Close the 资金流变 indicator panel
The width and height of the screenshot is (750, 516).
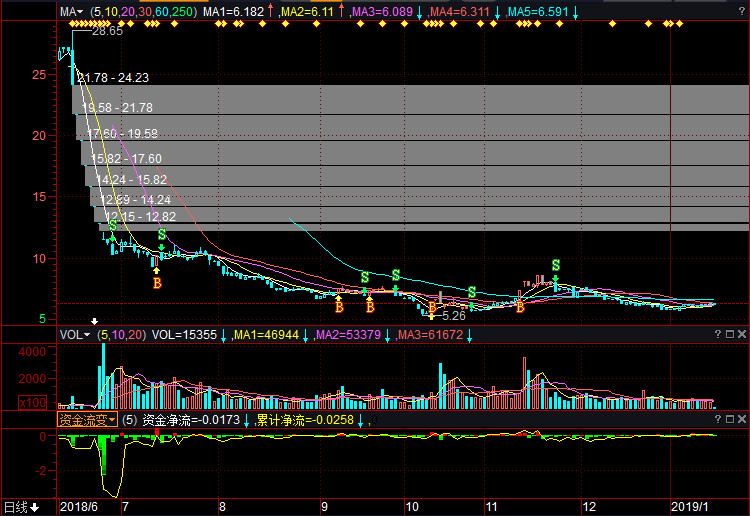click(741, 420)
